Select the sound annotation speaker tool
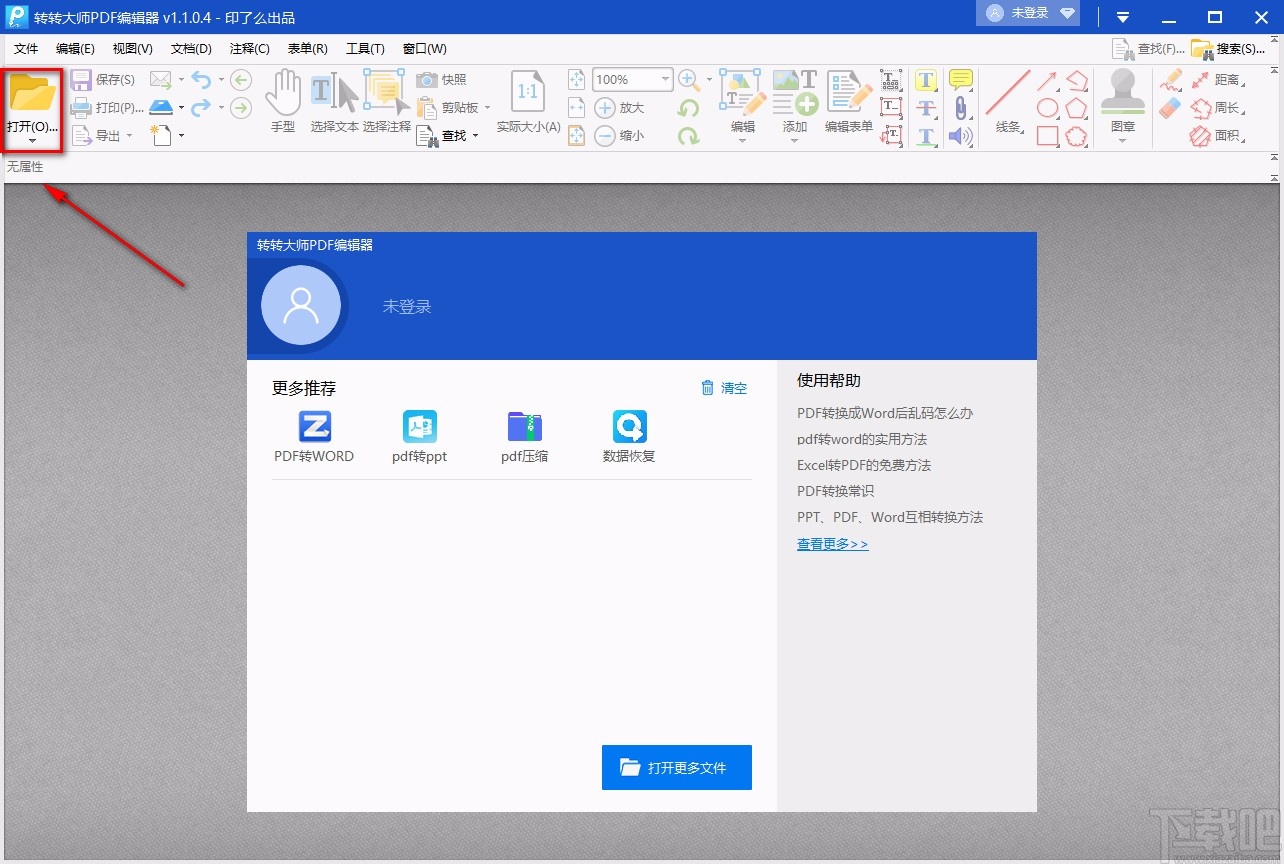The image size is (1284, 864). [x=960, y=135]
